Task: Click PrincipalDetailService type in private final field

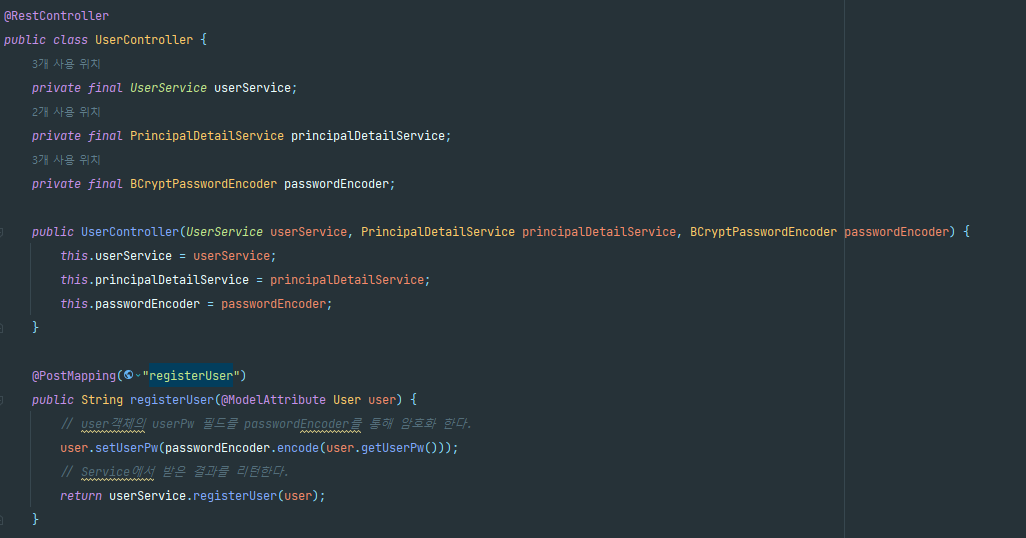Action: point(207,135)
